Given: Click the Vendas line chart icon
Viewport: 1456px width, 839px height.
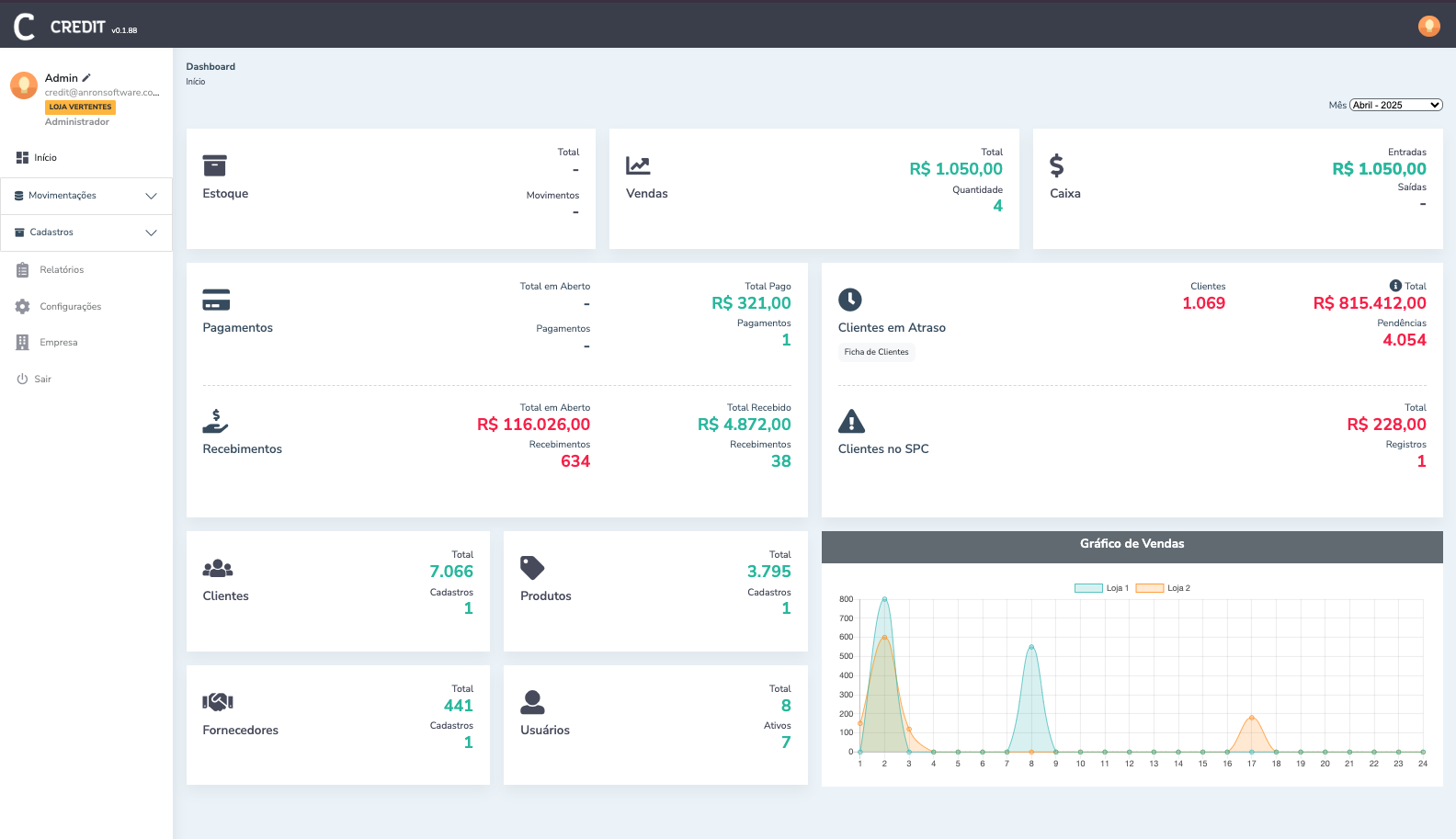Looking at the screenshot, I should coord(638,165).
